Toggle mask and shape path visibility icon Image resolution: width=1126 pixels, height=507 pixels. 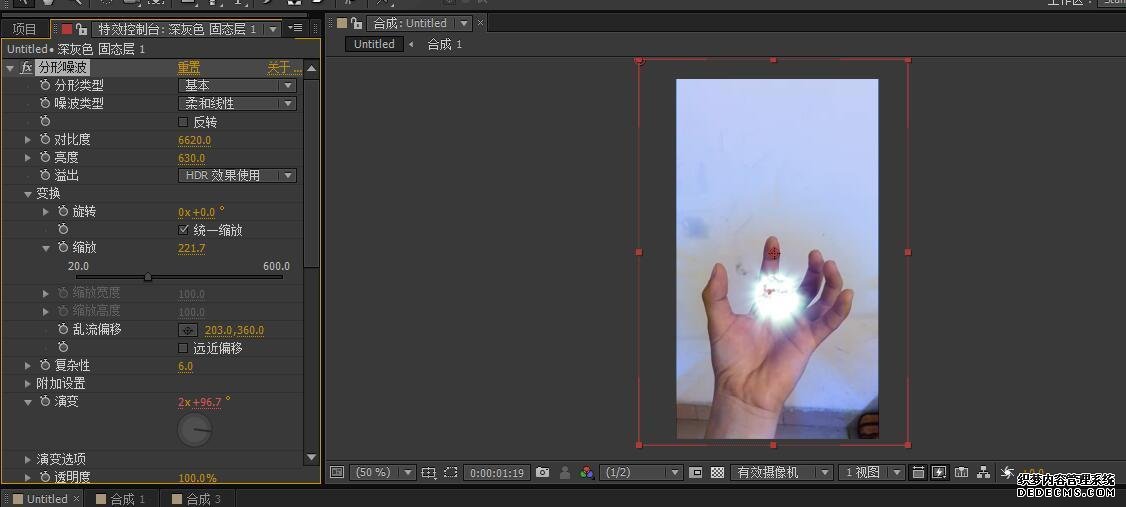(x=450, y=473)
